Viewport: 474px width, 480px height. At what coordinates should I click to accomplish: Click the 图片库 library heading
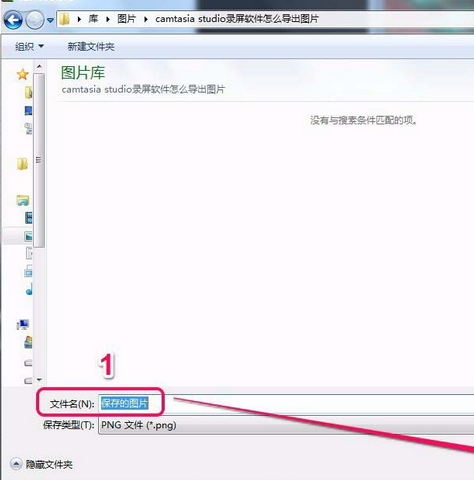[83, 72]
